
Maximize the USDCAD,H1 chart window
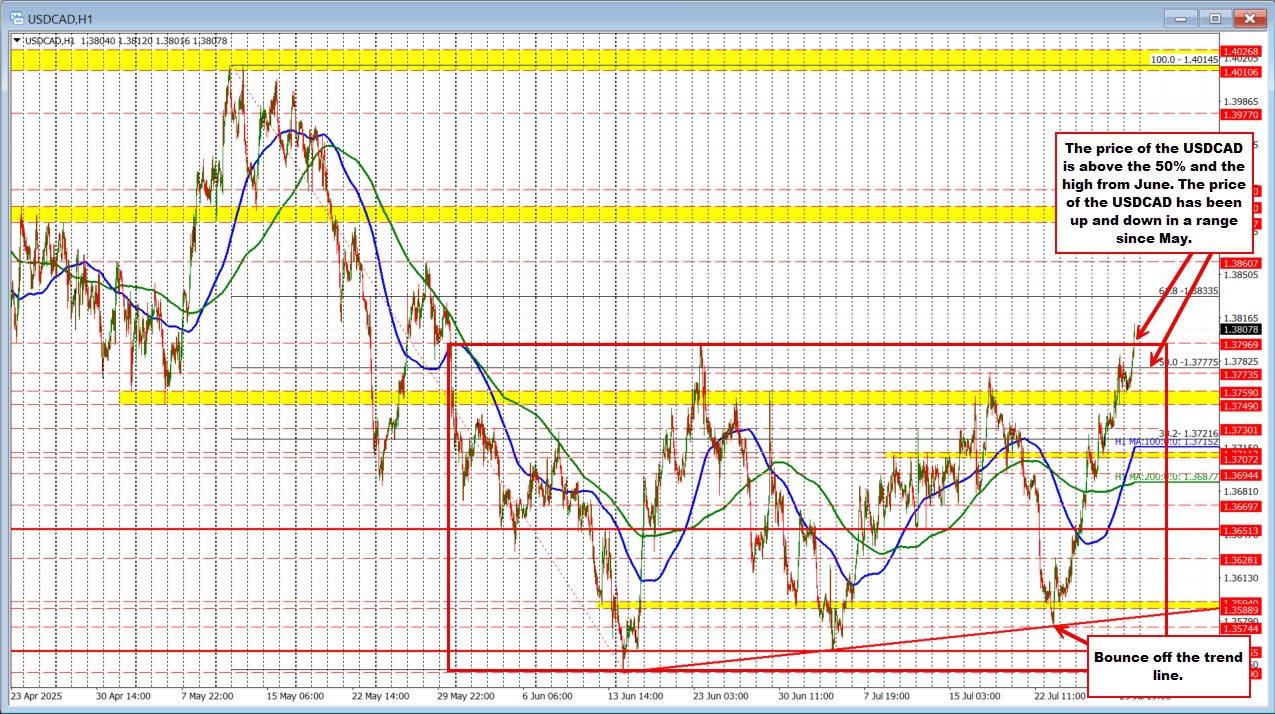pos(1215,17)
